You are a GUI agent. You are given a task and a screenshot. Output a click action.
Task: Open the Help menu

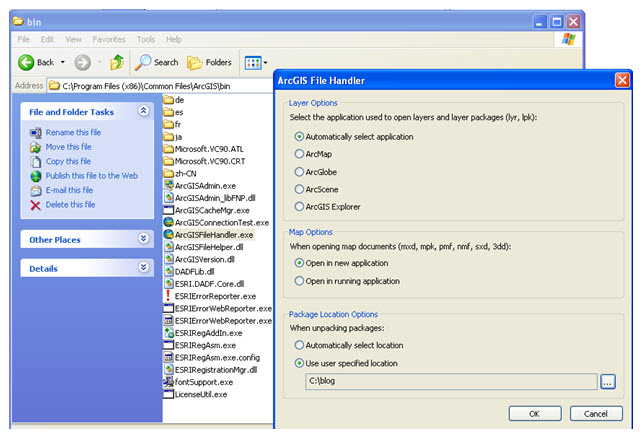pyautogui.click(x=174, y=39)
